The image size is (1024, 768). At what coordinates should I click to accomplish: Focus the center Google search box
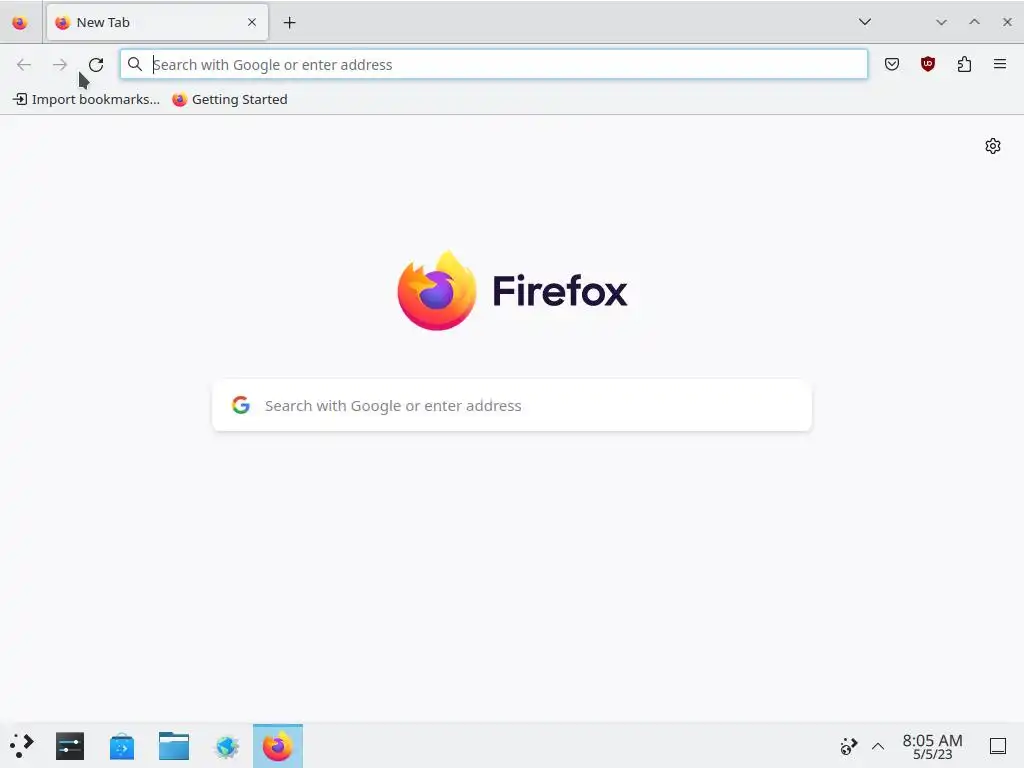(512, 406)
